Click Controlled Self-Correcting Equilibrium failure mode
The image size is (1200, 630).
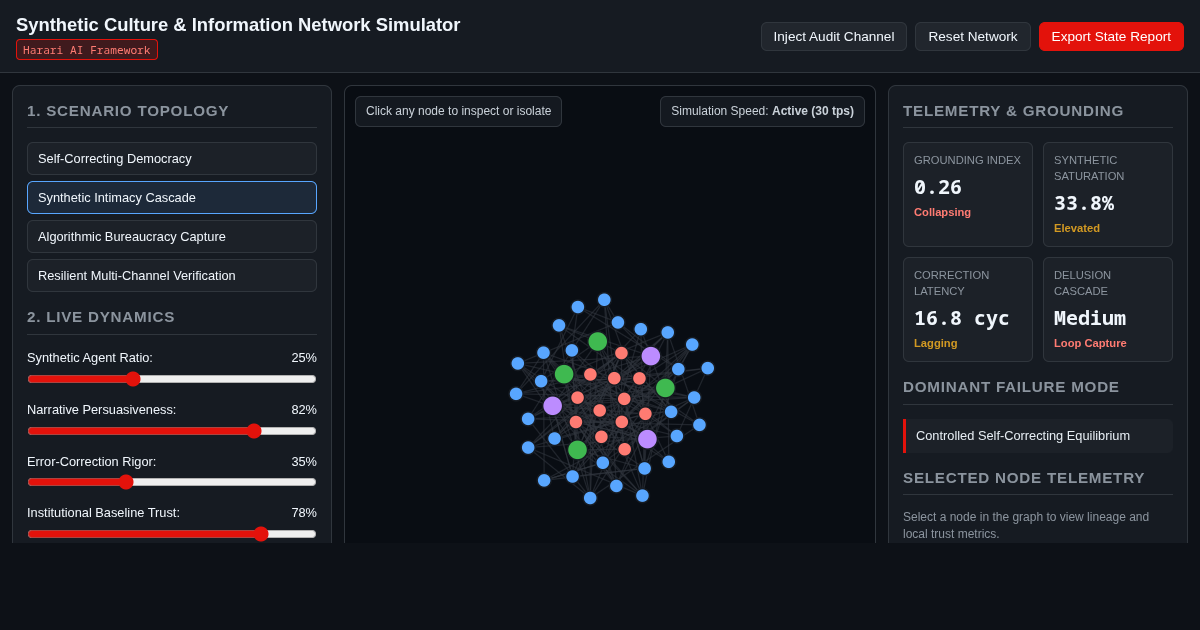click(1038, 436)
